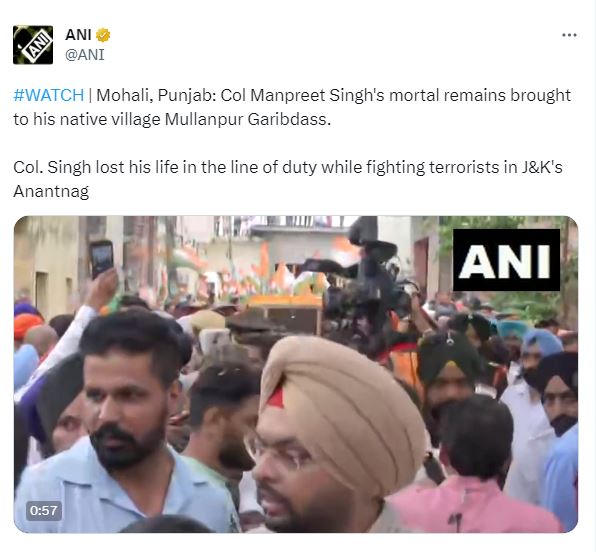Open the ANI profile avatar
This screenshot has width=596, height=552.
pyautogui.click(x=33, y=45)
